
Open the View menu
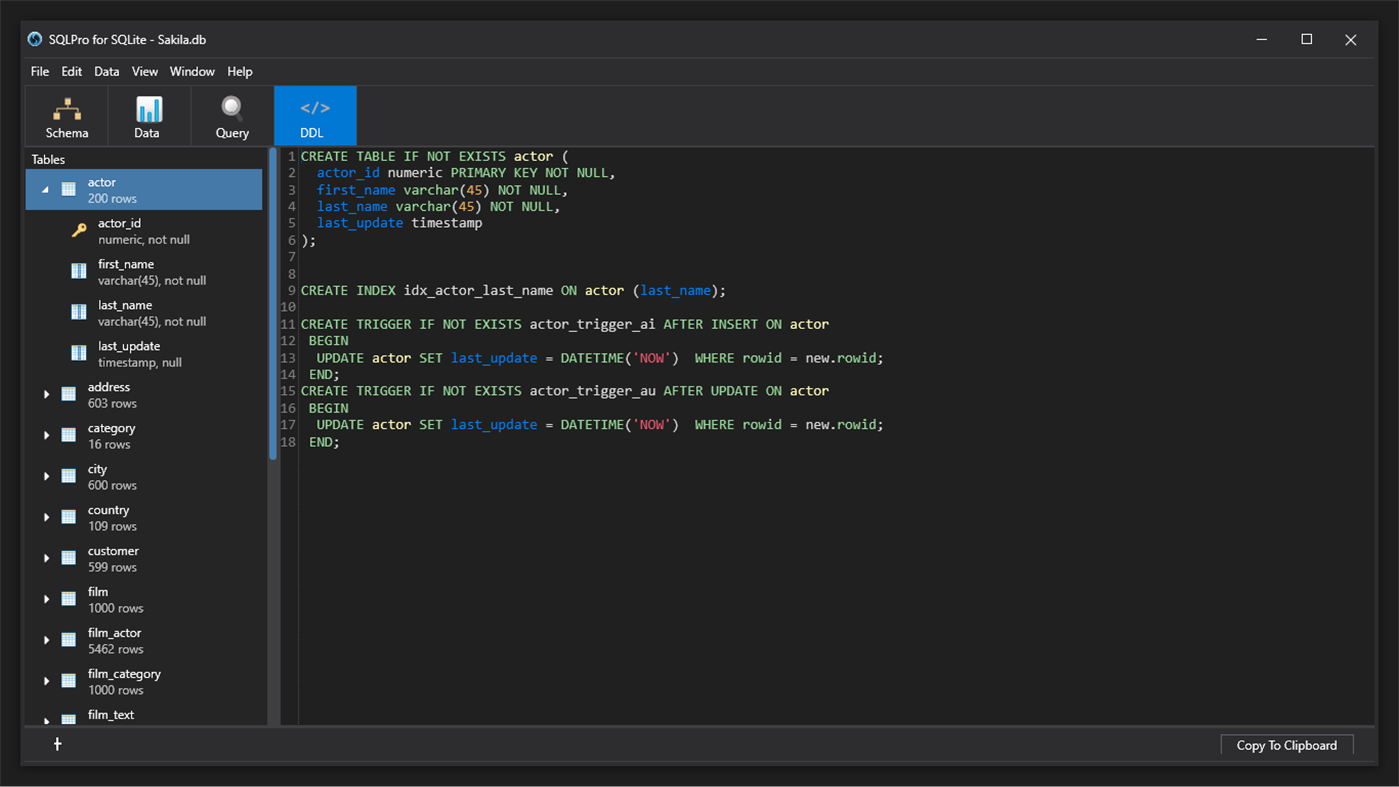point(145,72)
